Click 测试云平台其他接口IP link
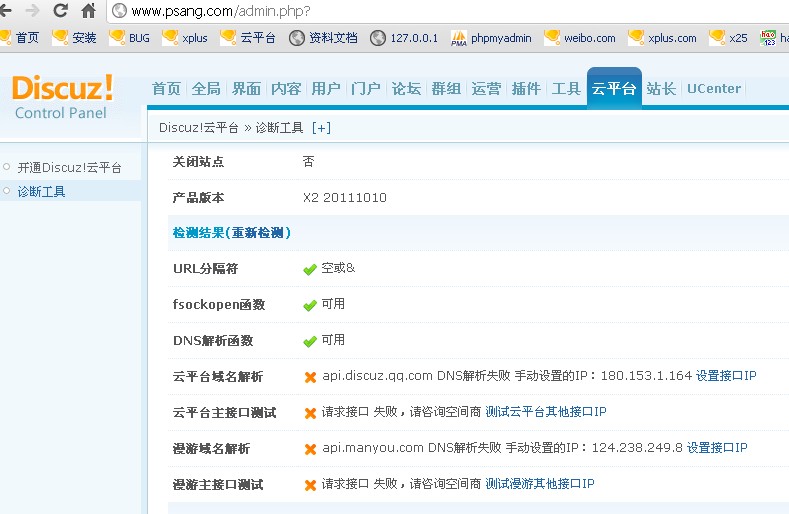789x514 pixels. 546,412
